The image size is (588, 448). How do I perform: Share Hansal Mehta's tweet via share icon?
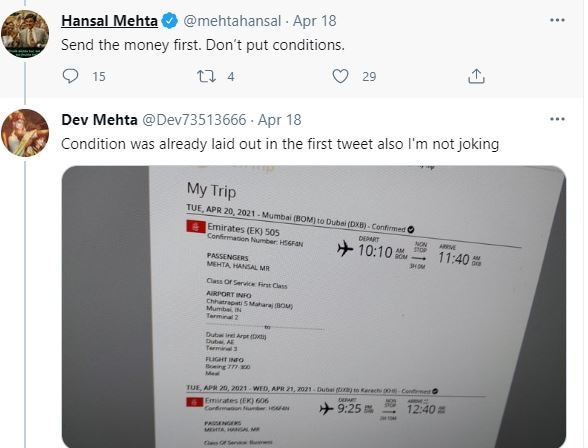[476, 76]
